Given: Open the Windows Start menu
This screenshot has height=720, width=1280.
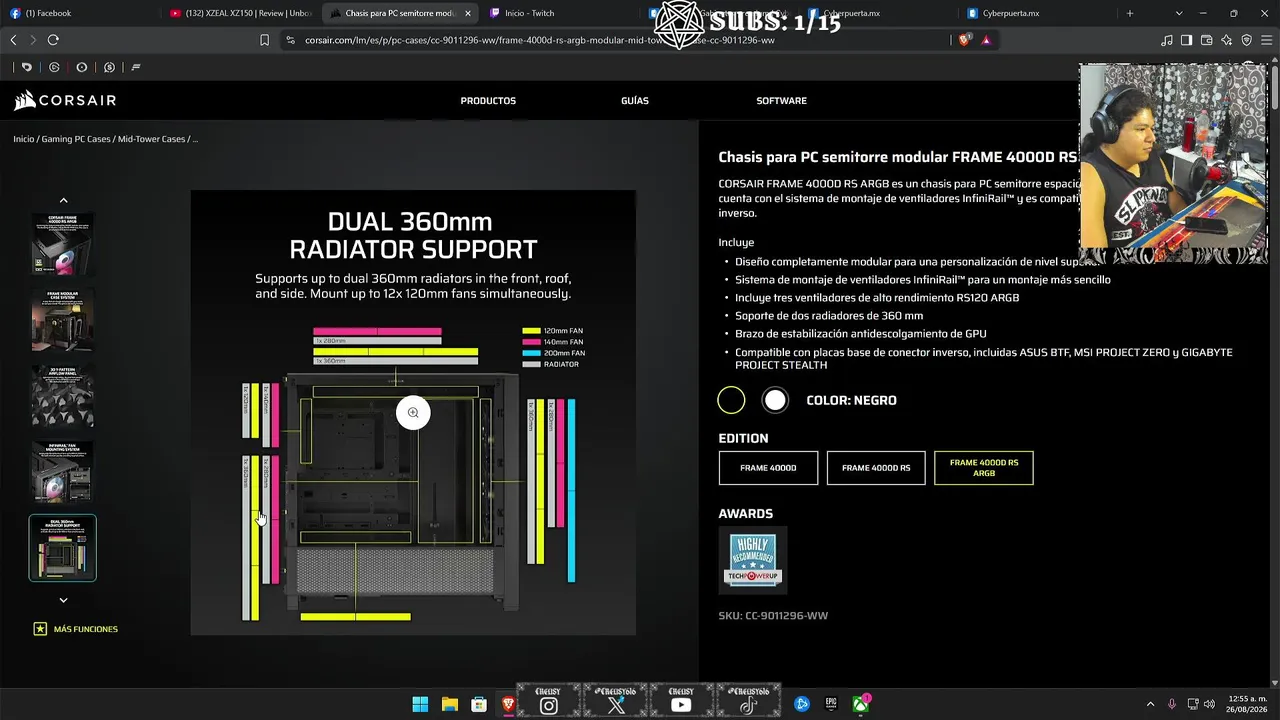Looking at the screenshot, I should point(420,704).
